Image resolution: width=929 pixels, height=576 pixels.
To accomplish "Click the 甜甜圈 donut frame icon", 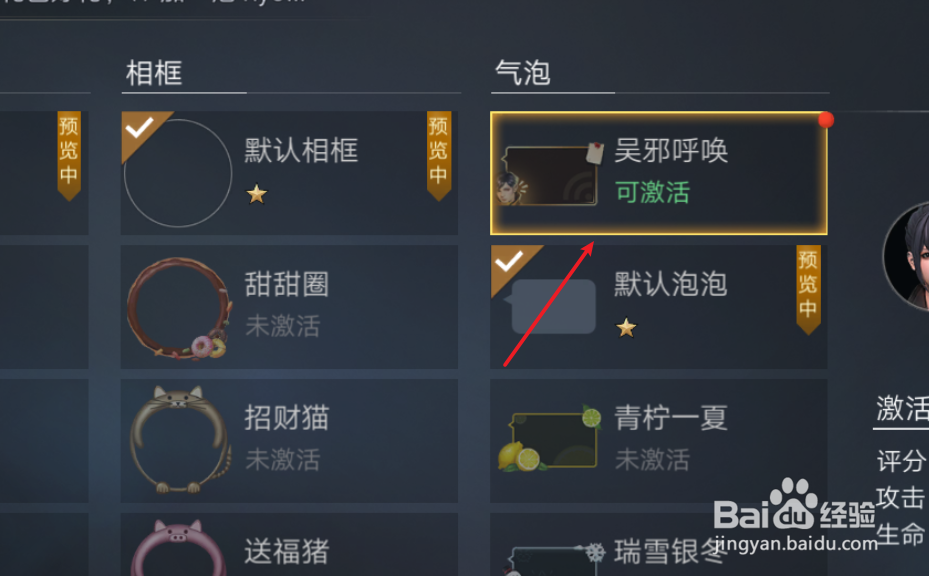I will point(179,308).
